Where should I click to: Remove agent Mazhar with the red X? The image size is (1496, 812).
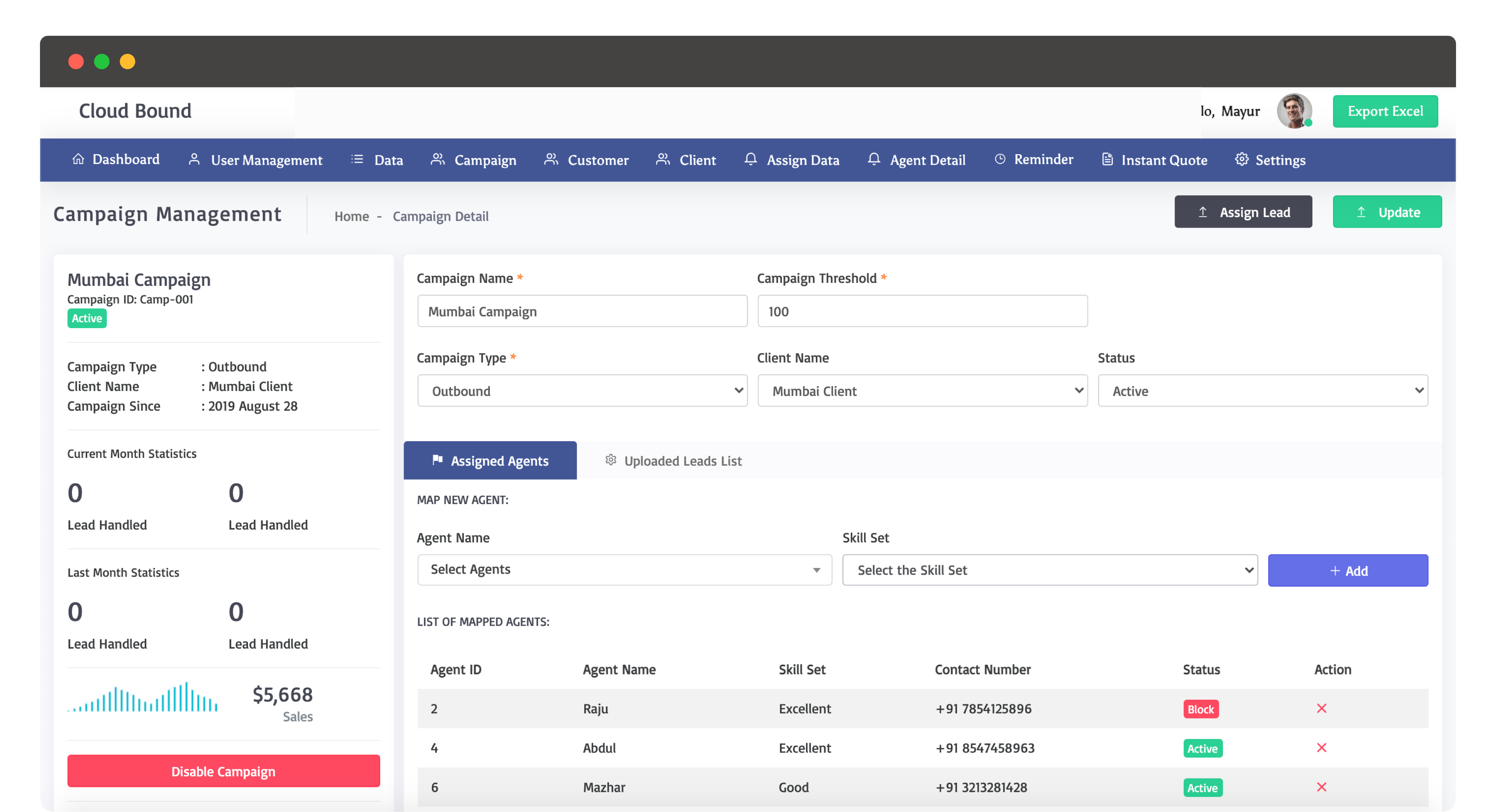(1322, 787)
